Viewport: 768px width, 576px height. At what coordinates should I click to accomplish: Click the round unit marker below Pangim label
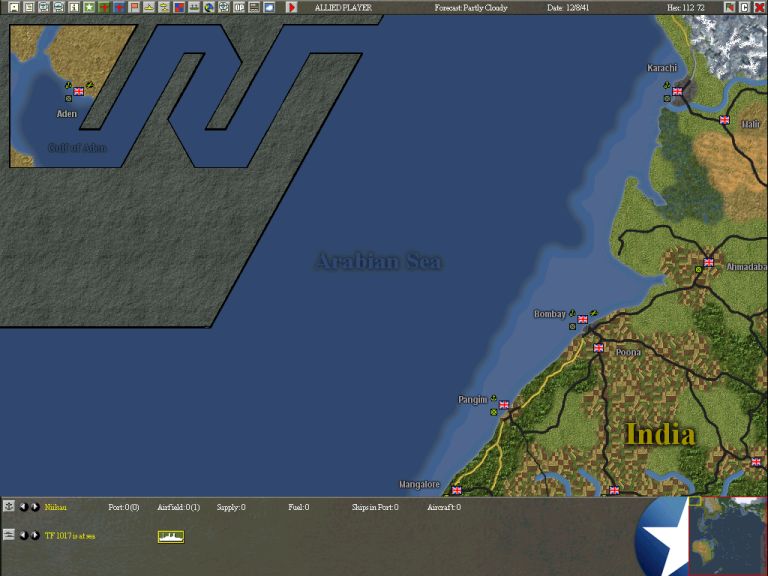(494, 412)
